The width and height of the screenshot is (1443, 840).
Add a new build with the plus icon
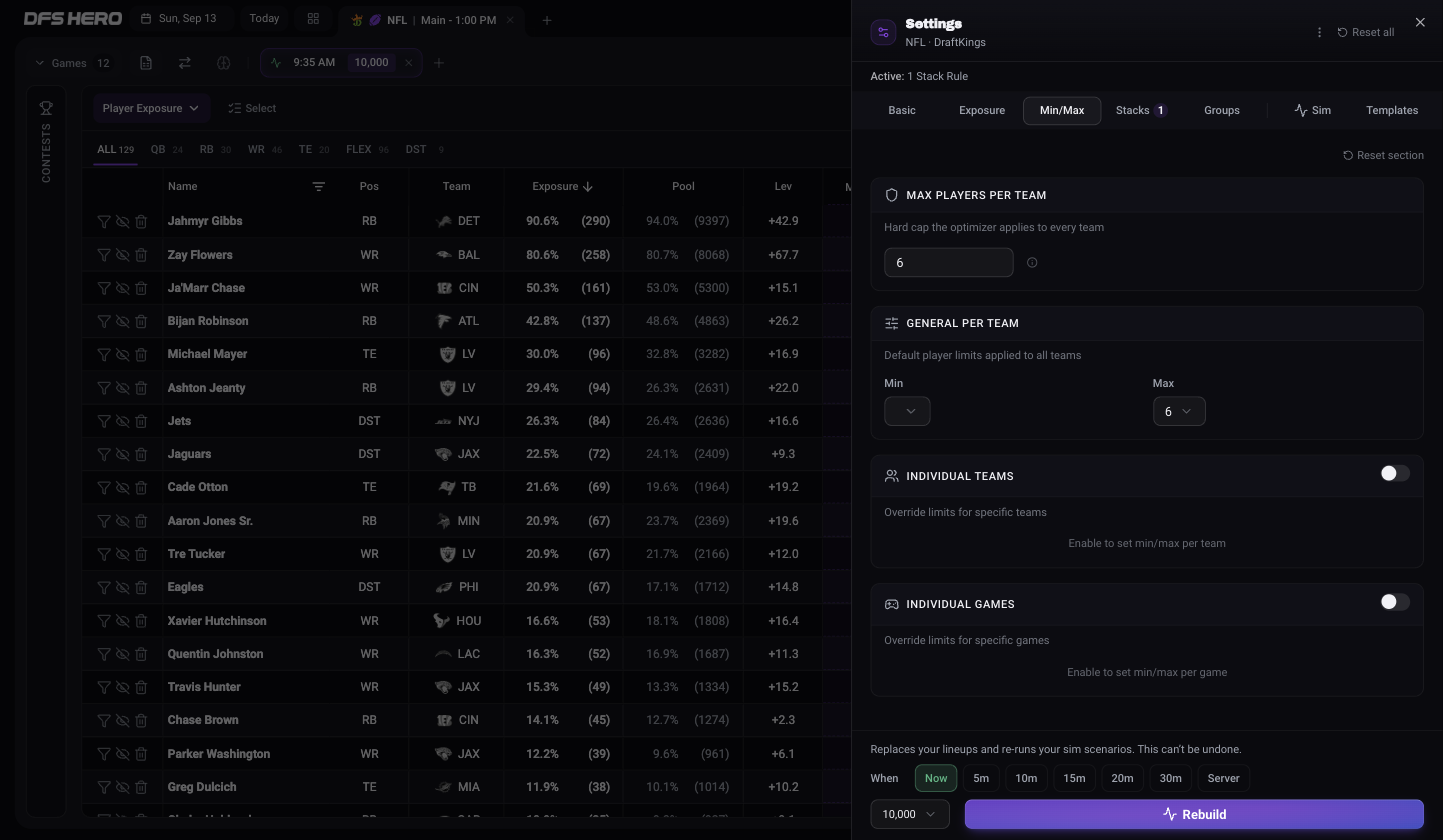click(x=438, y=63)
